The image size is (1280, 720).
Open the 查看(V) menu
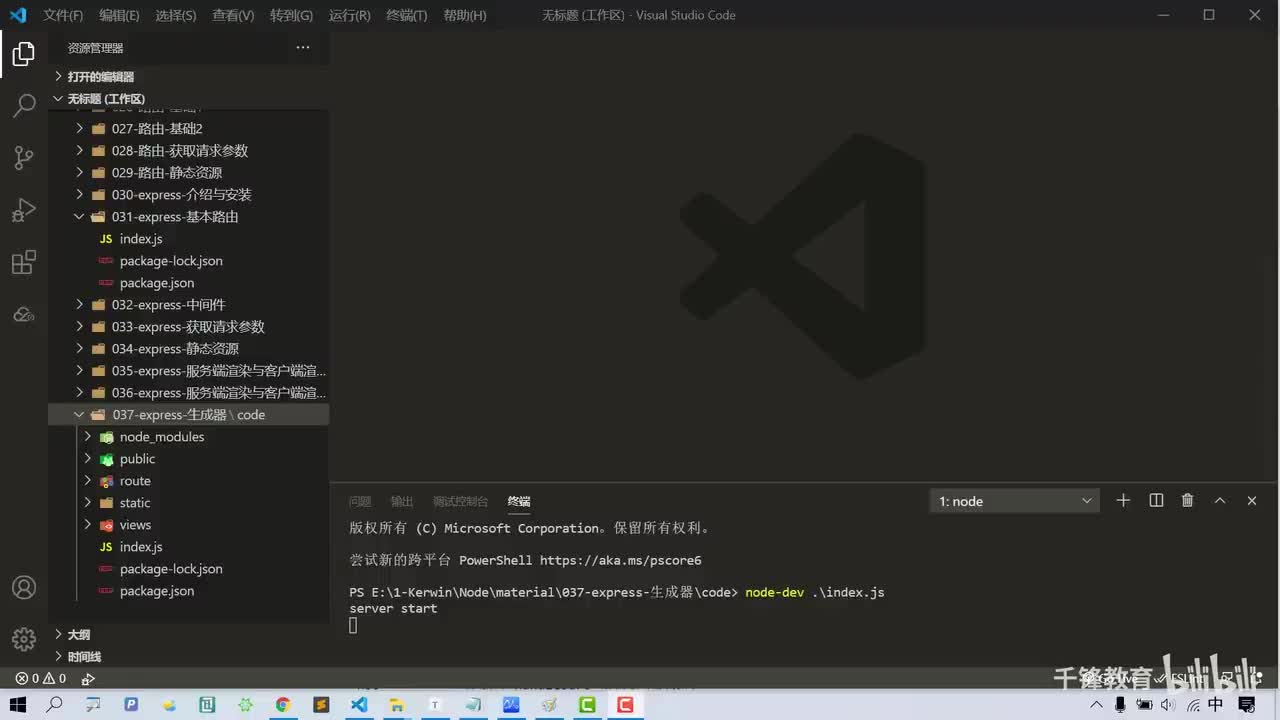click(233, 15)
